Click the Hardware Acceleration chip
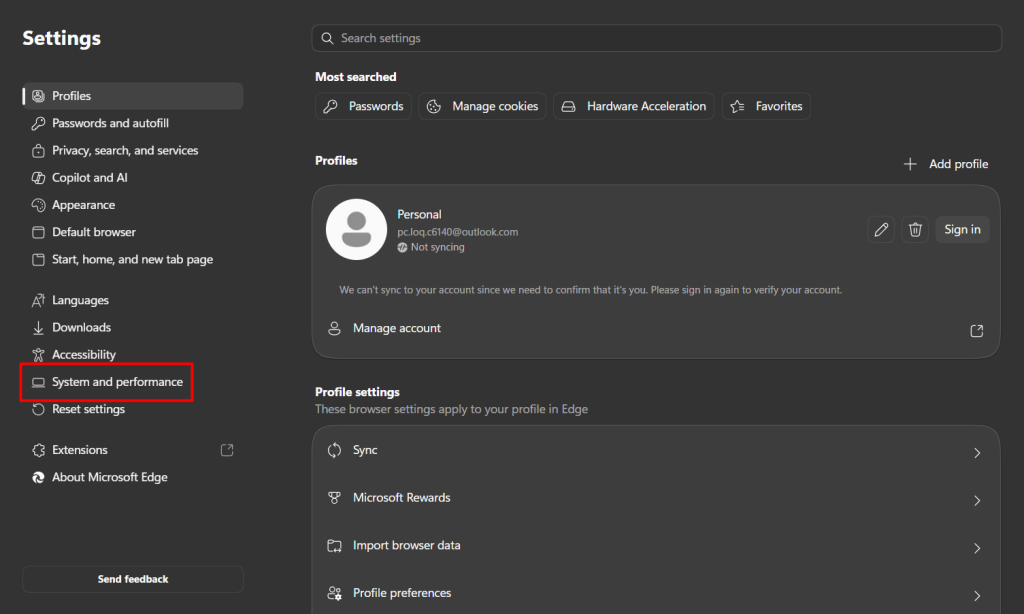Viewport: 1024px width, 614px height. click(x=633, y=106)
